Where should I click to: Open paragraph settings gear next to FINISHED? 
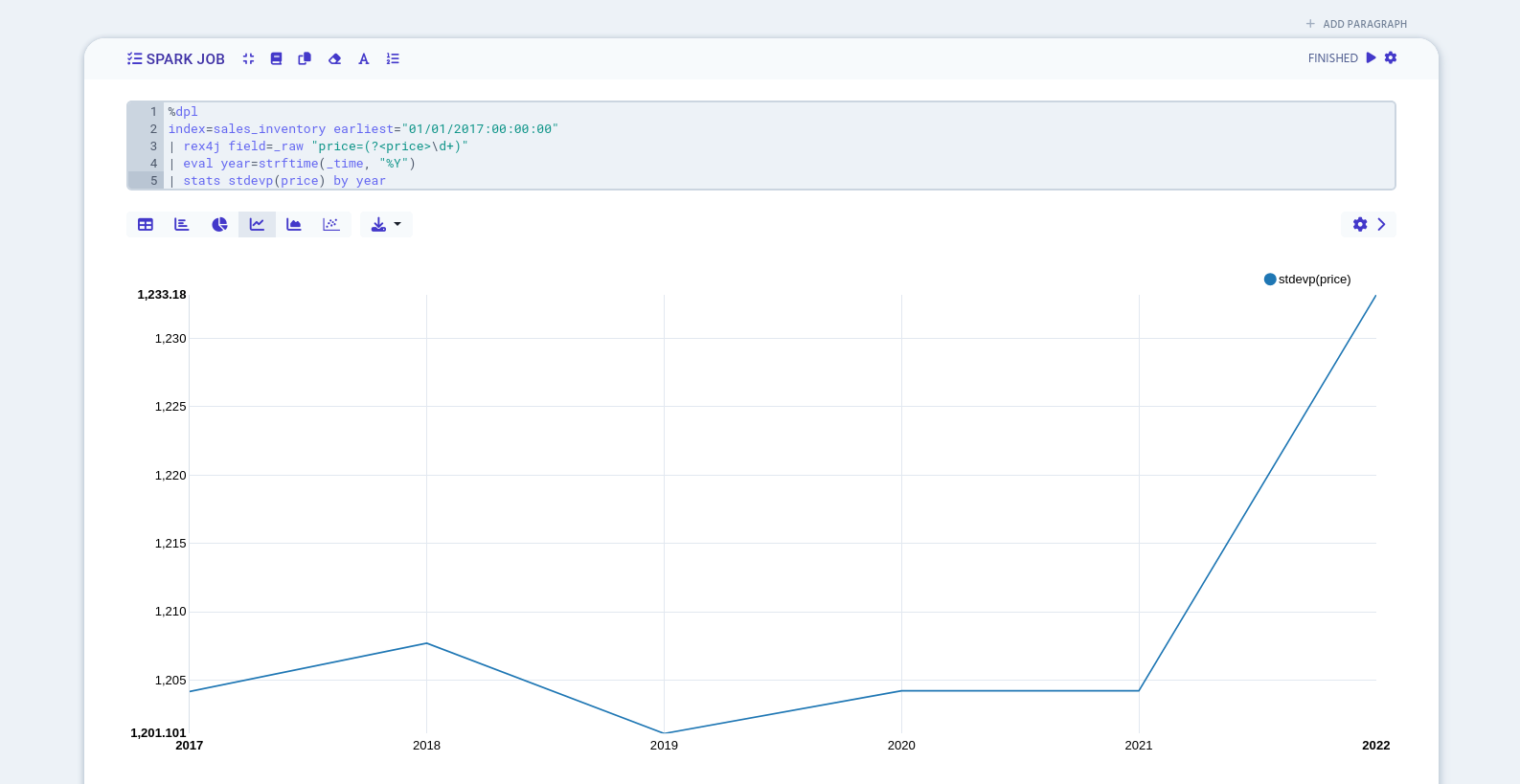(1391, 57)
